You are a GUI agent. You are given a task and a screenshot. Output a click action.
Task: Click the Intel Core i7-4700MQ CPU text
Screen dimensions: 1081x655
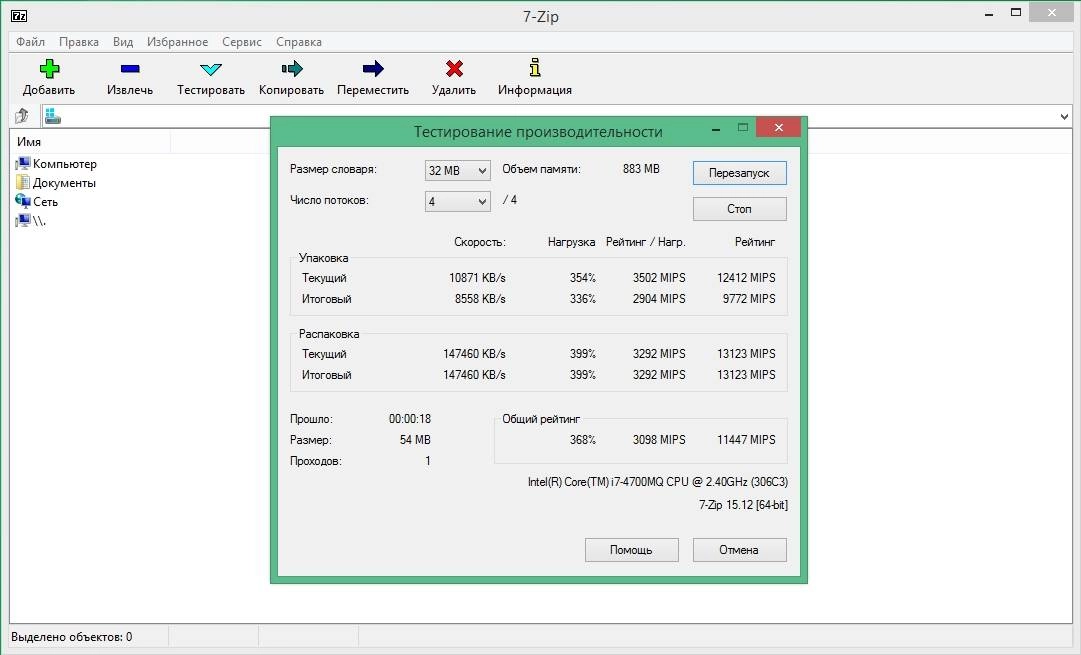658,482
